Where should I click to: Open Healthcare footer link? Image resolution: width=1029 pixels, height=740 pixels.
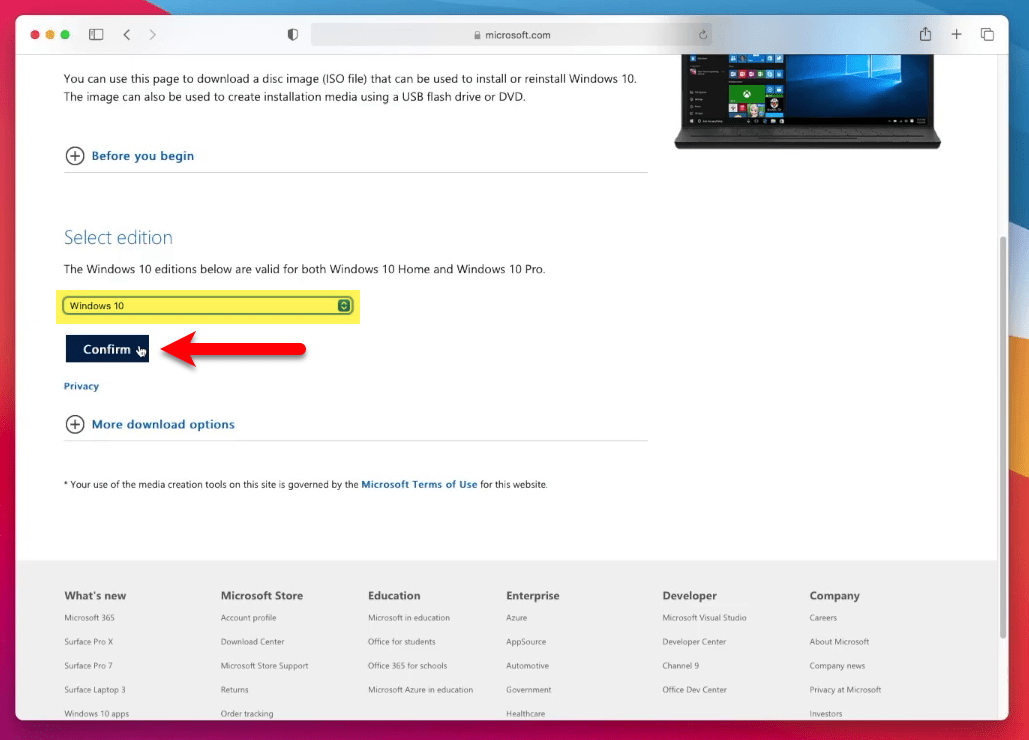526,714
